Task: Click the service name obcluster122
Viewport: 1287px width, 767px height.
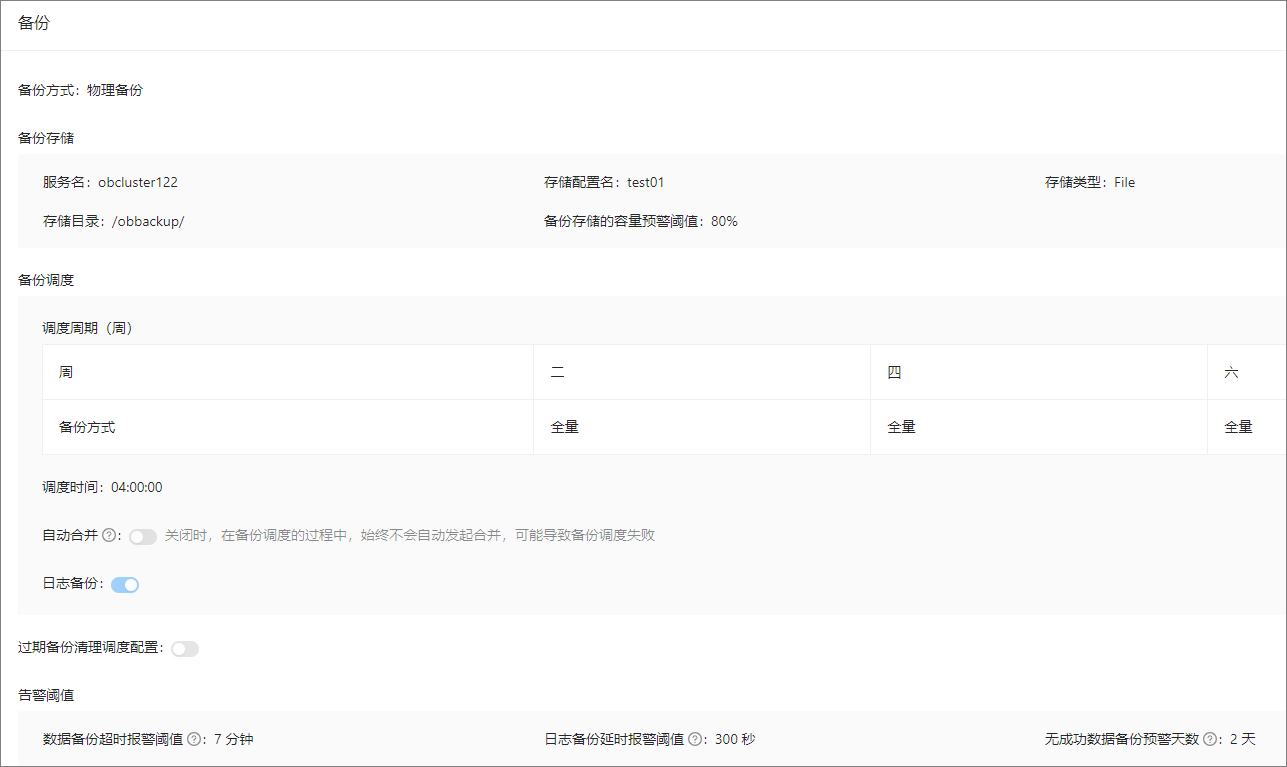Action: (138, 182)
